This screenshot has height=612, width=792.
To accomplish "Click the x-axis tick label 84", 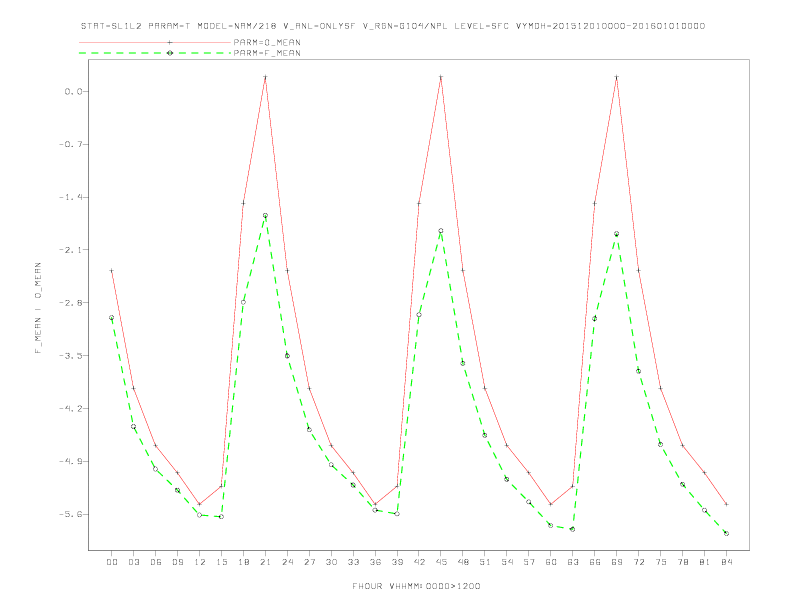I will 726,562.
